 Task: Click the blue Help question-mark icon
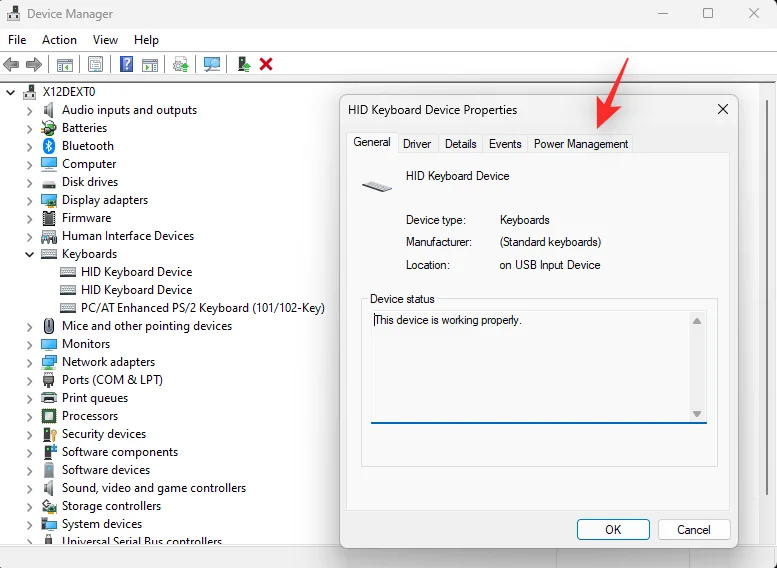[126, 64]
